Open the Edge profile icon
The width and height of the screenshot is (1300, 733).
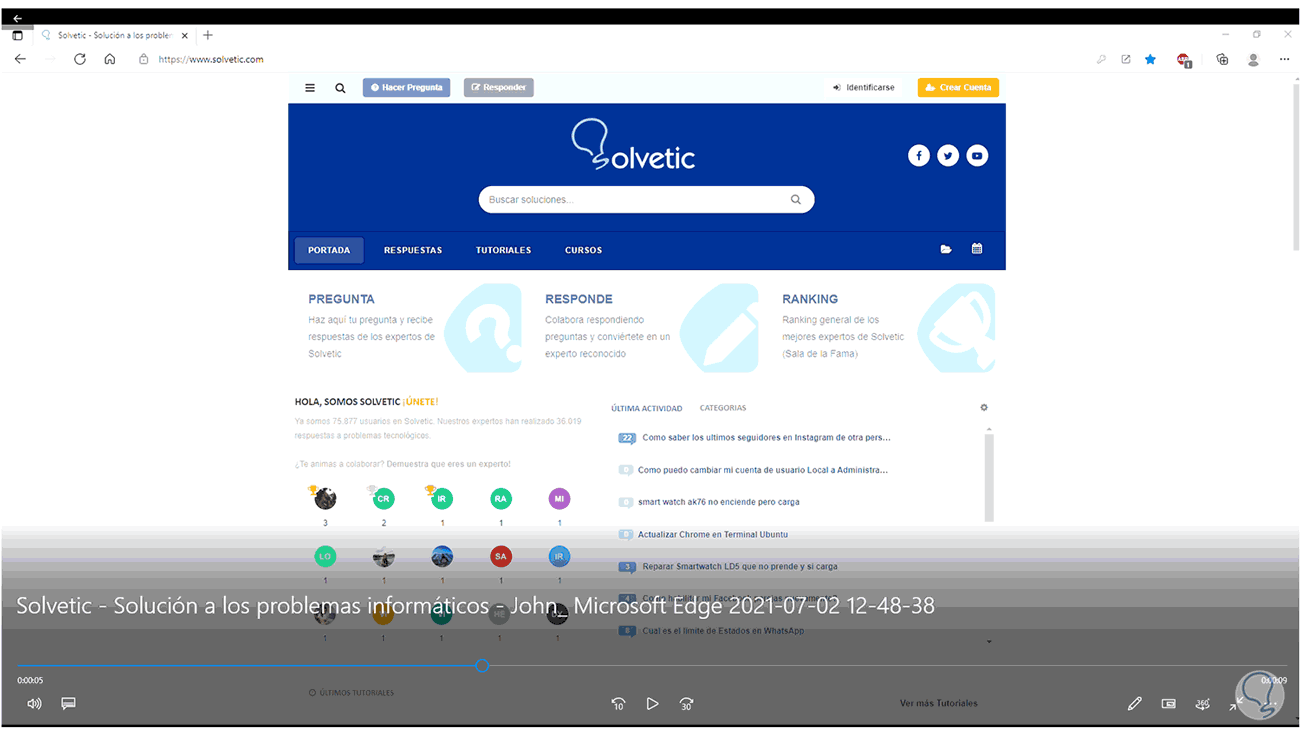1253,59
